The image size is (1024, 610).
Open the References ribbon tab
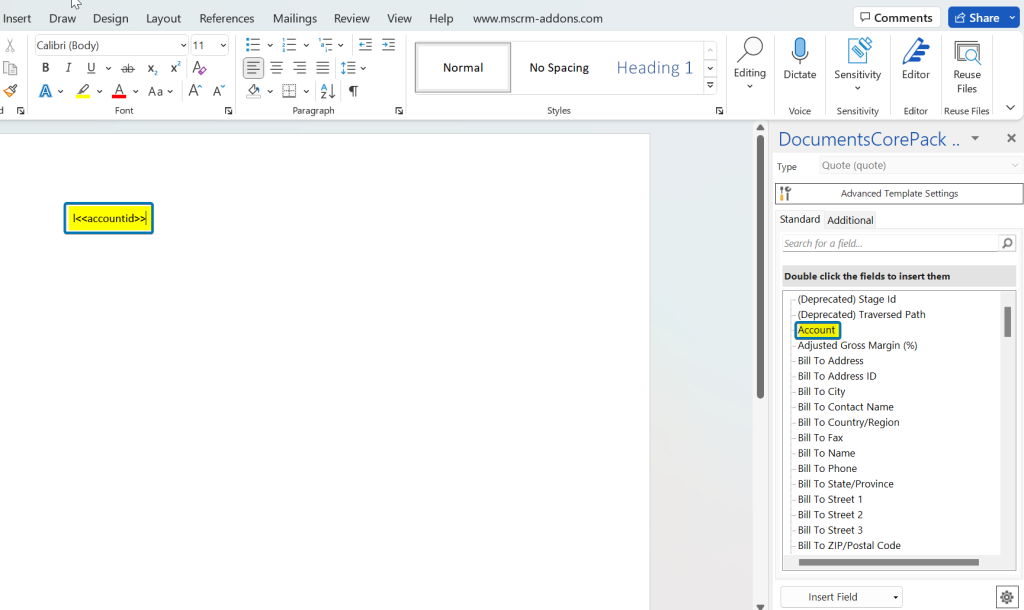226,17
